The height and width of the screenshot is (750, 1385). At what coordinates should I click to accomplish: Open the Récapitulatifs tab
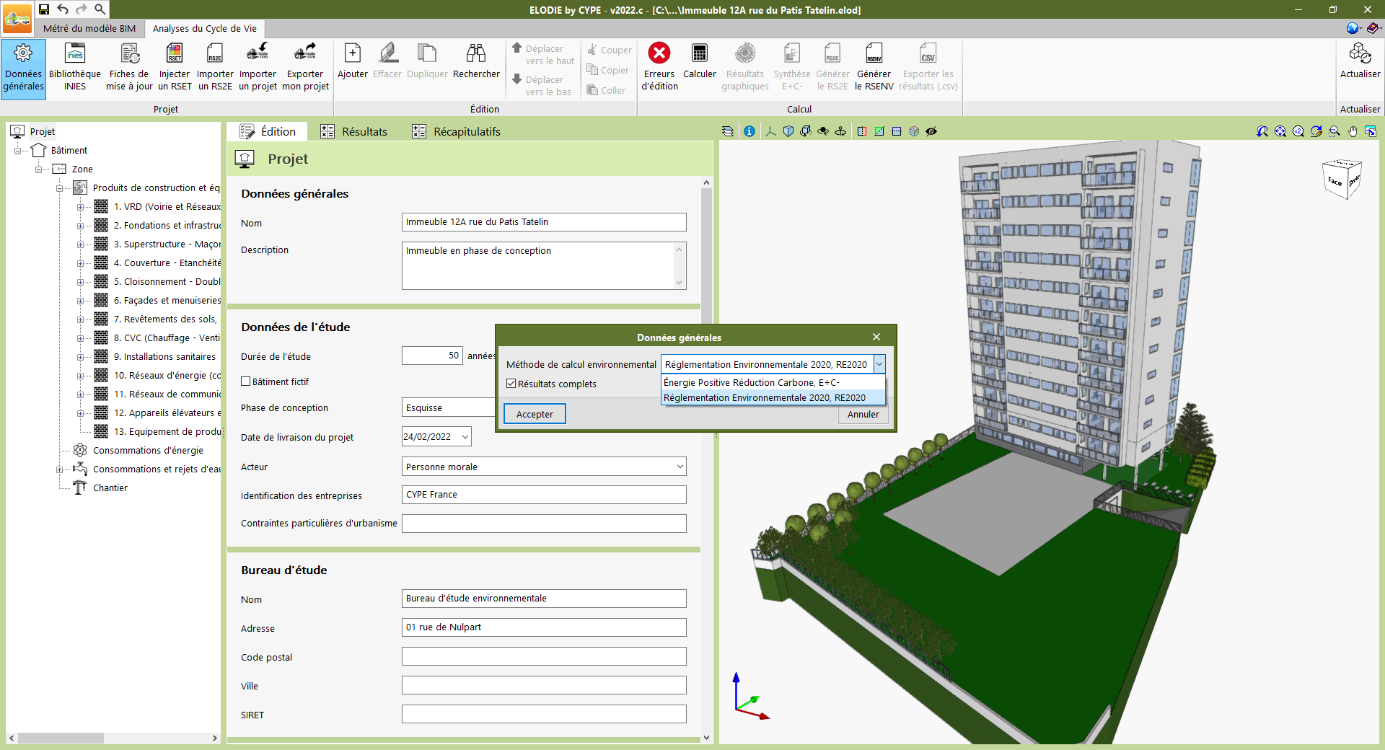[456, 131]
